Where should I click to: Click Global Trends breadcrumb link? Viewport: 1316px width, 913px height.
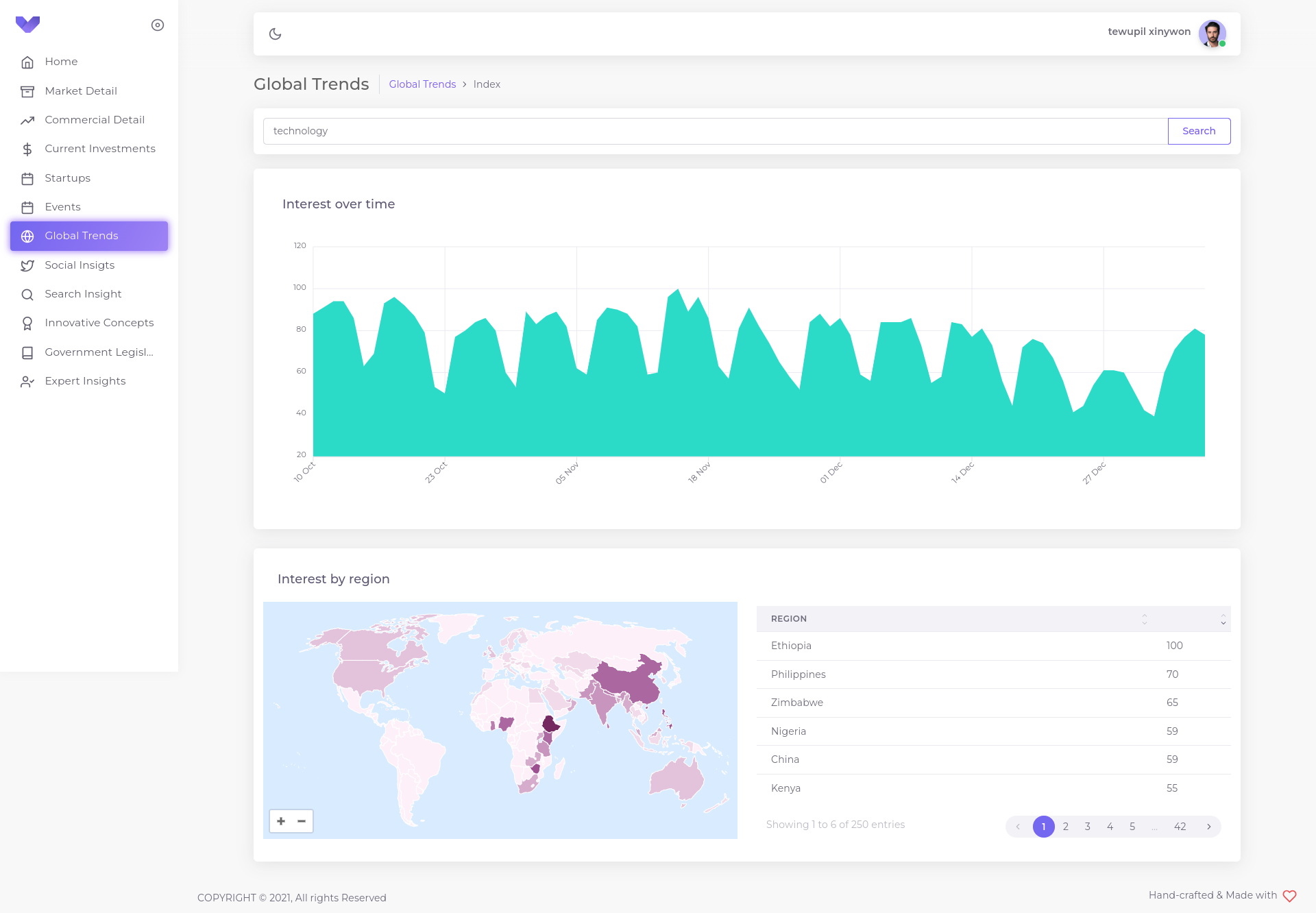coord(422,84)
